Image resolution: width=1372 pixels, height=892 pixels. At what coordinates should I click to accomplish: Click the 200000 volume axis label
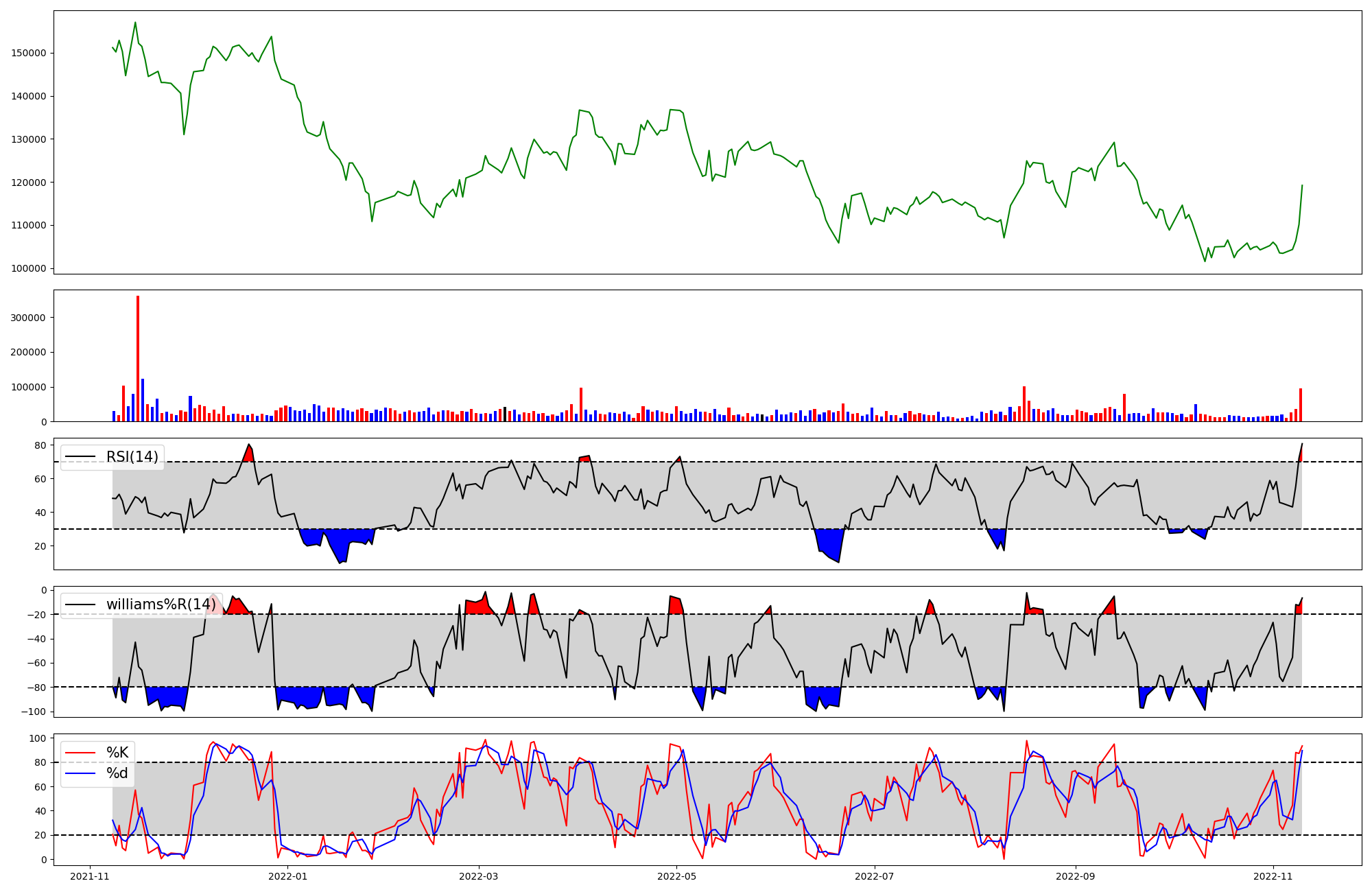pos(28,353)
